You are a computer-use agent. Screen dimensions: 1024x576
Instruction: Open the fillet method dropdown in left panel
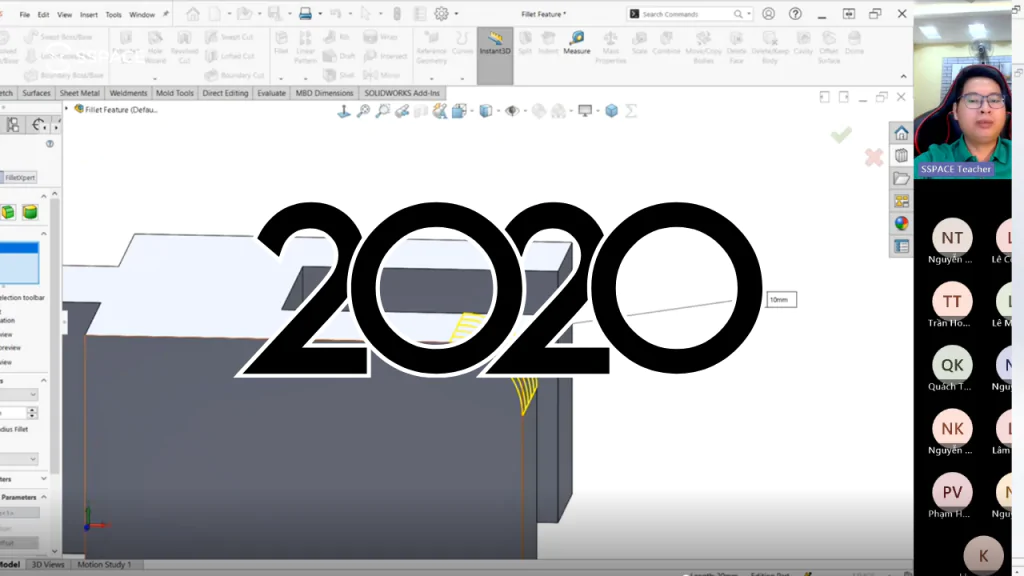19,394
